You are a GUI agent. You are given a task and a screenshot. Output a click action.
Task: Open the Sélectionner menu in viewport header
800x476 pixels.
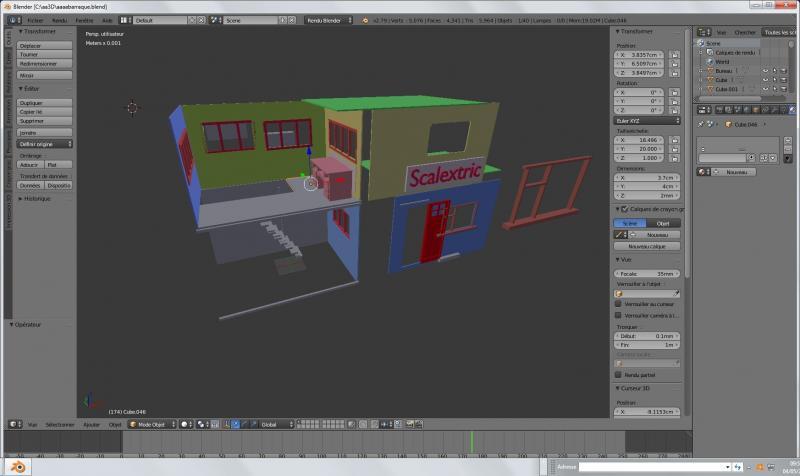click(x=61, y=424)
